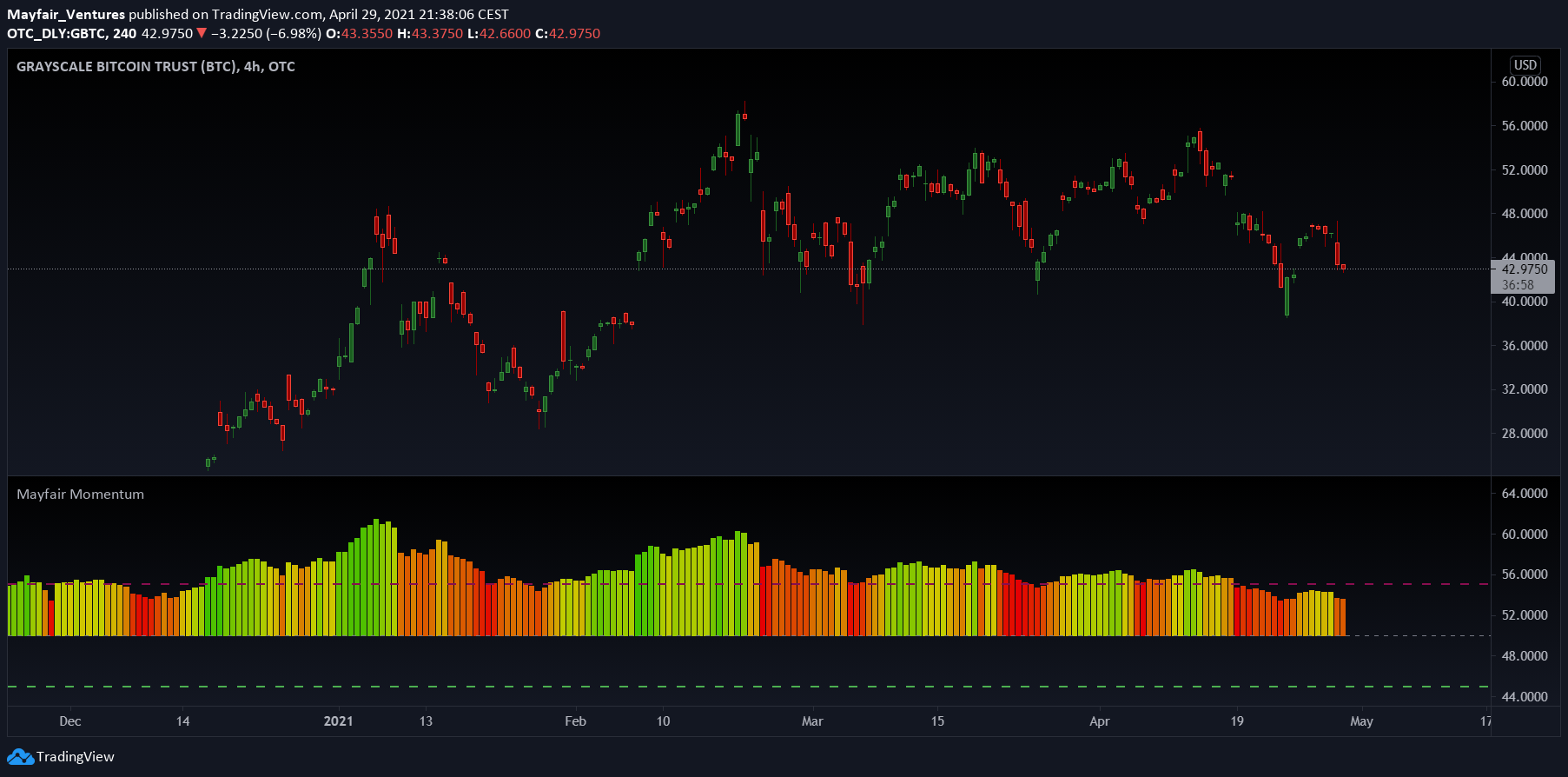Click the Feb label on the time axis
Image resolution: width=1568 pixels, height=777 pixels.
coord(575,721)
